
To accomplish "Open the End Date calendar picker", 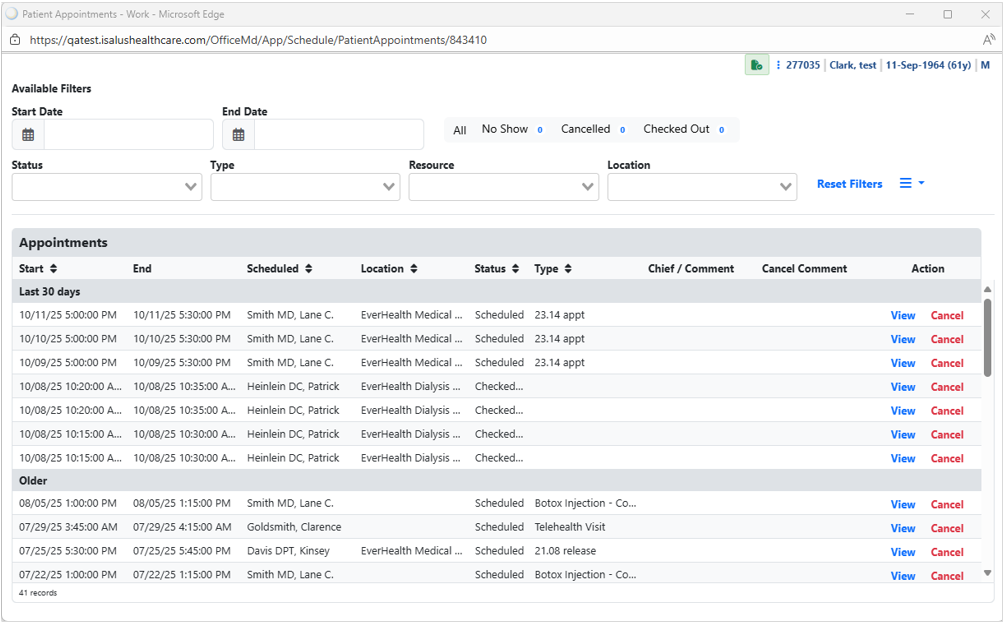I will click(238, 135).
